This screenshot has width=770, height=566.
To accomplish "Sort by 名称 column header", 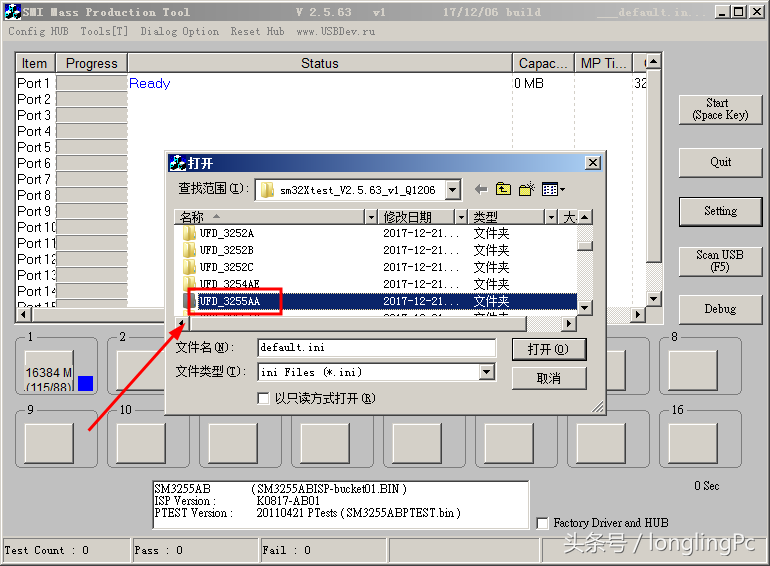I will (x=270, y=217).
